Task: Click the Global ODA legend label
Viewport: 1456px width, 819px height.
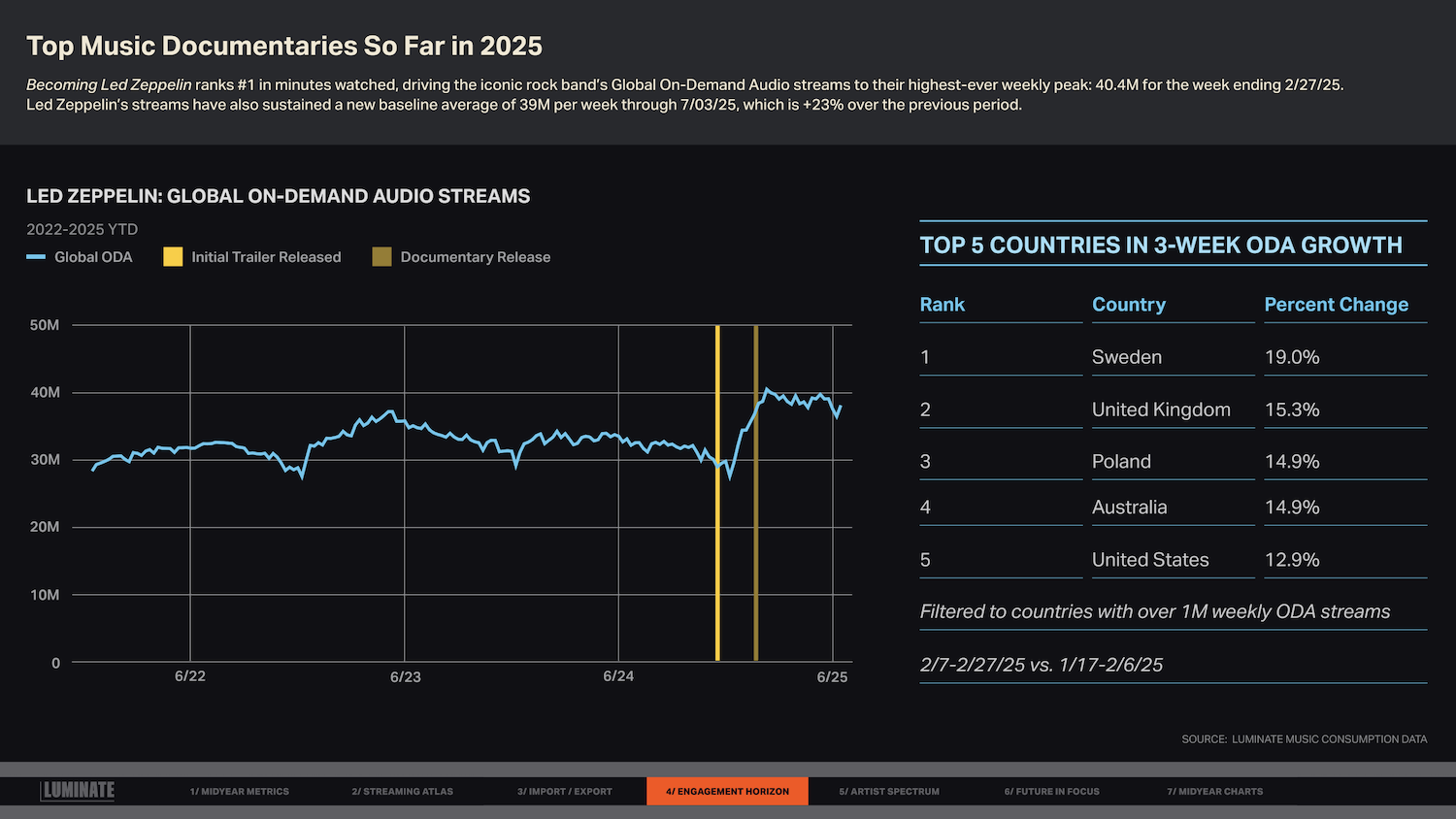Action: pyautogui.click(x=93, y=257)
